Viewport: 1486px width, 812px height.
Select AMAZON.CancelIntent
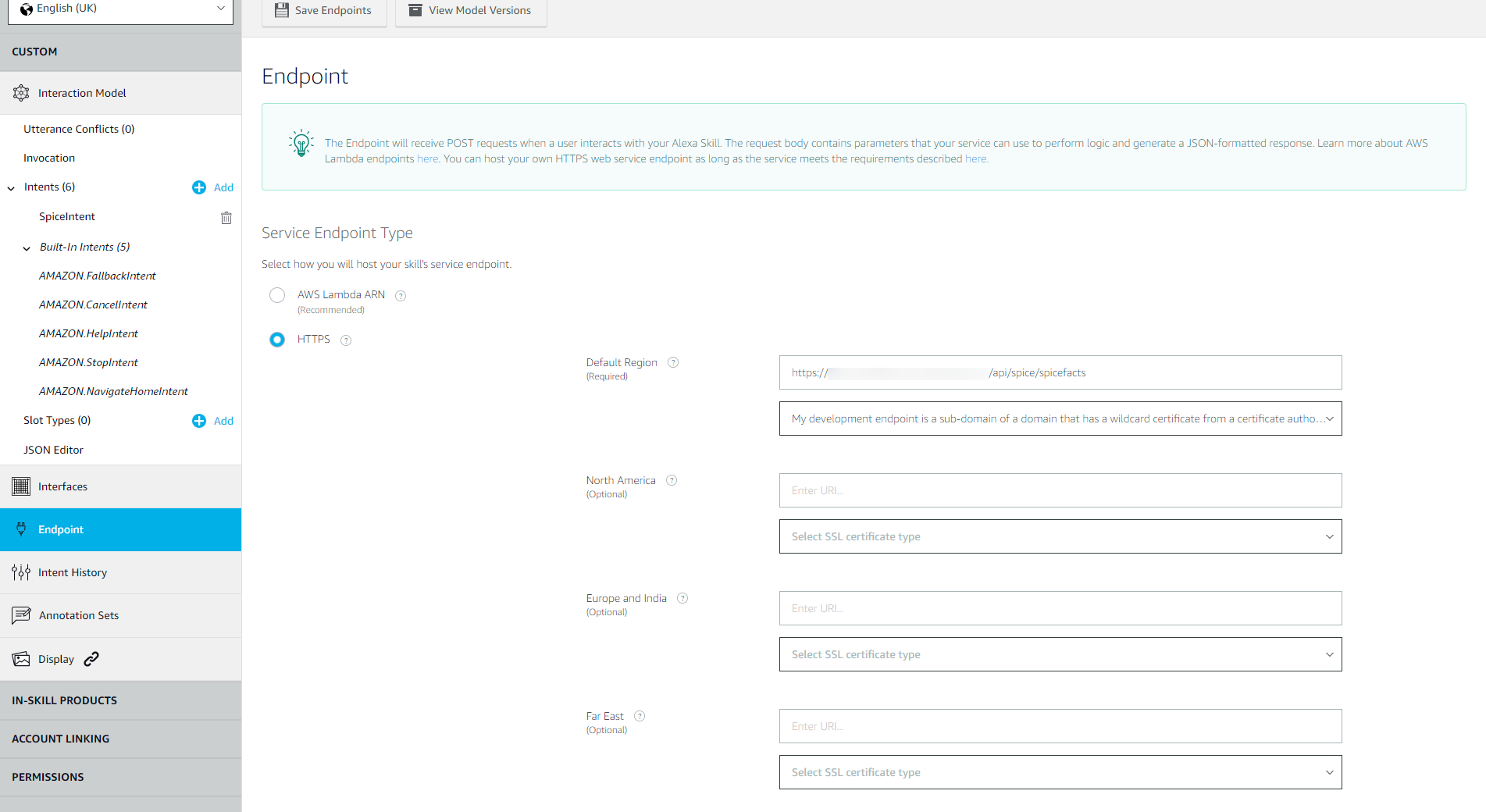[93, 304]
